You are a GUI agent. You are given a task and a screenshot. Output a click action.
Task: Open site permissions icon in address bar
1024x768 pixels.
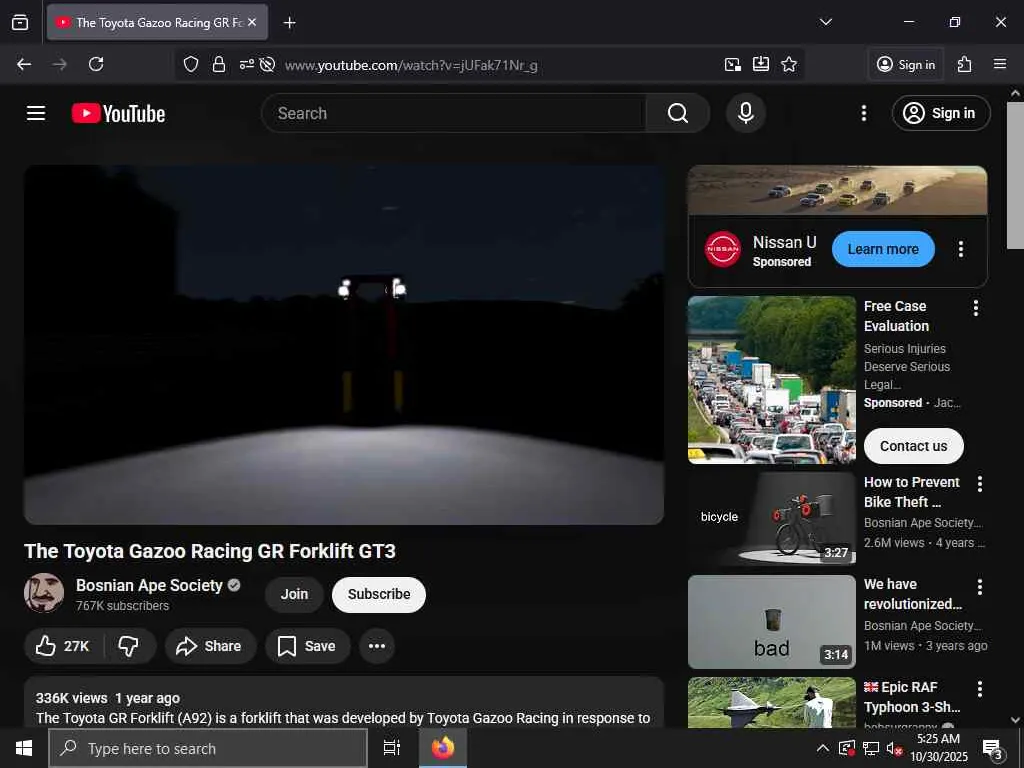pos(246,65)
